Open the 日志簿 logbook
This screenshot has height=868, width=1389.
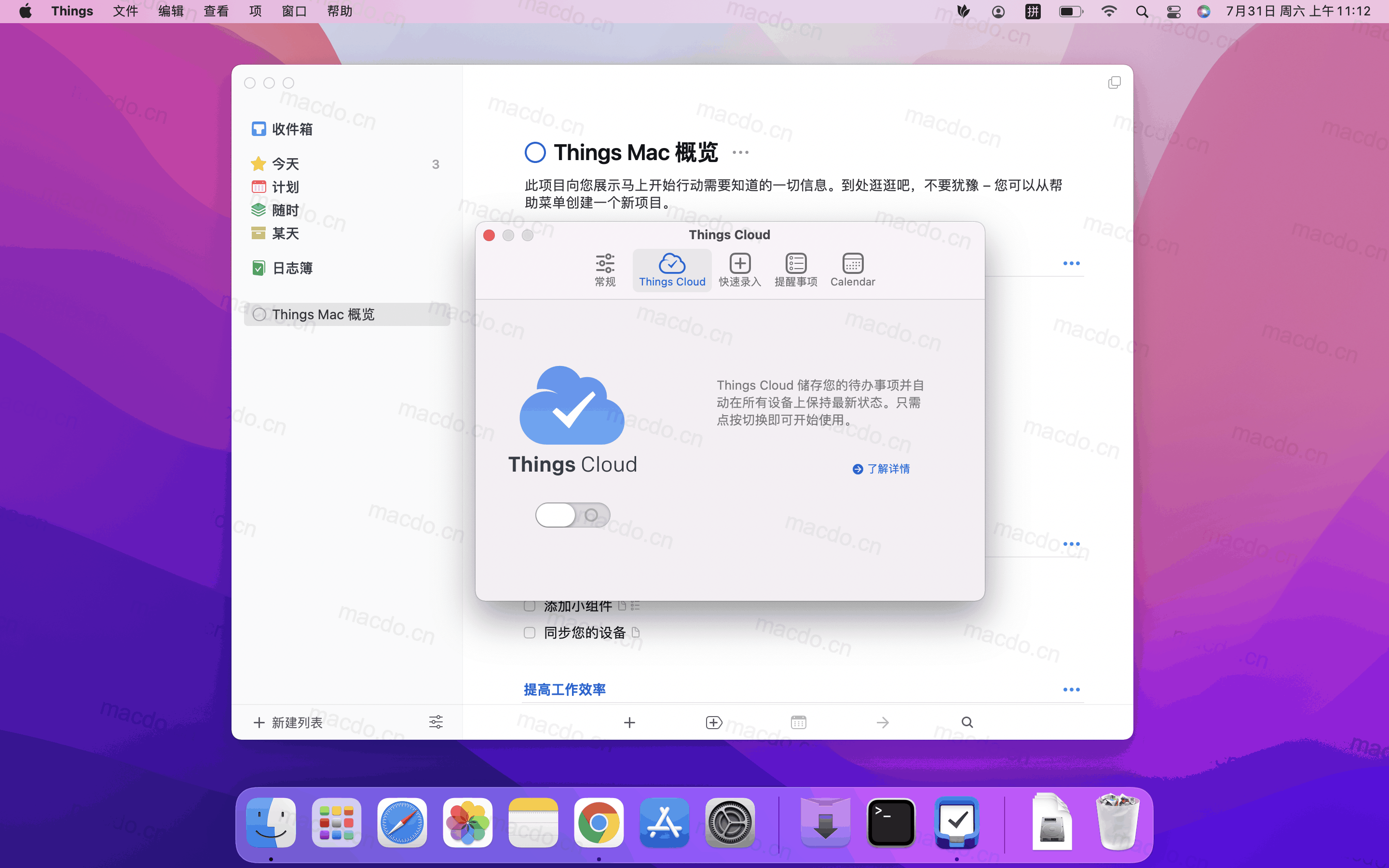[x=347, y=268]
